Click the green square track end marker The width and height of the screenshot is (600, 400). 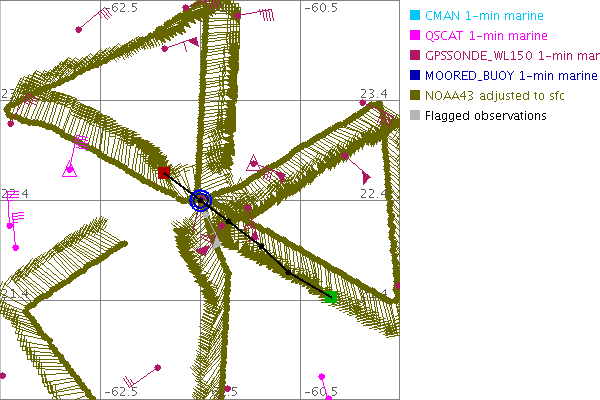332,297
